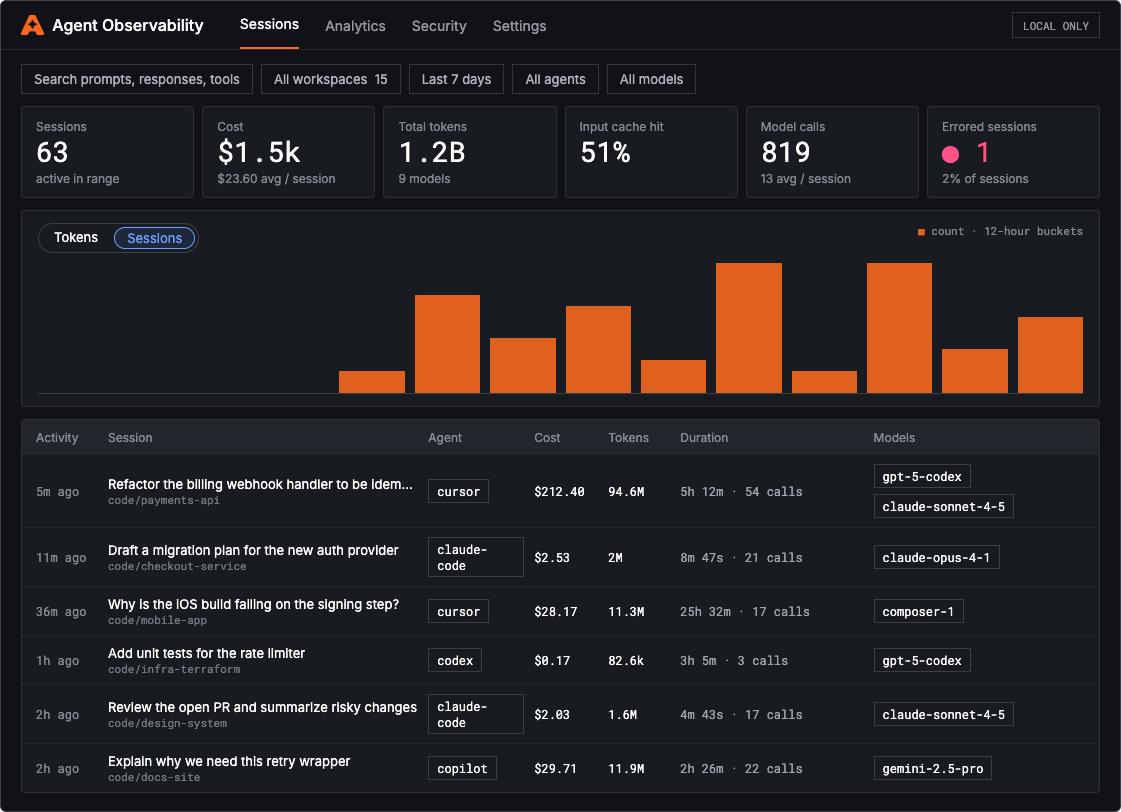Open the Settings tab
1121x812 pixels.
click(519, 26)
